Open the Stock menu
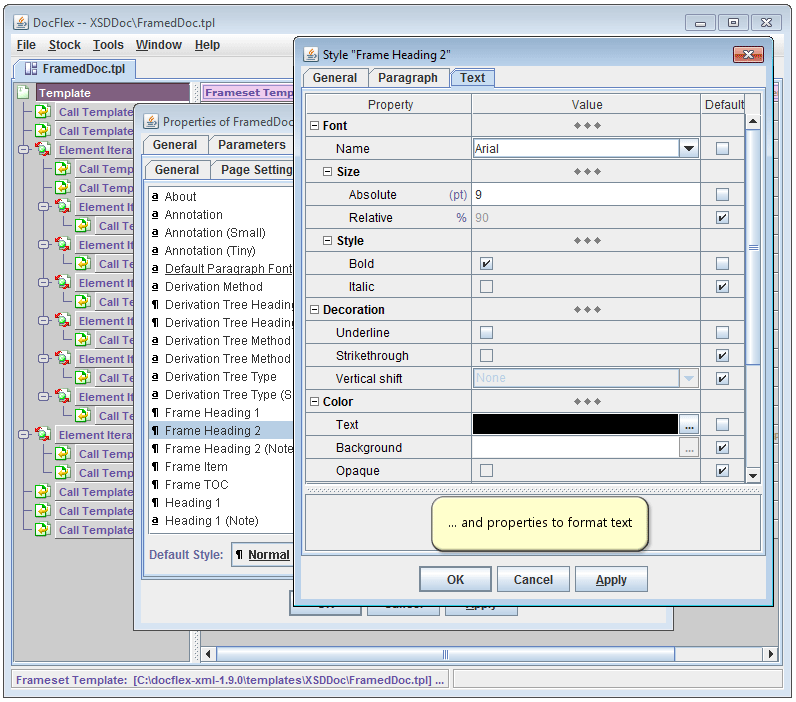This screenshot has width=796, height=702. coord(64,45)
